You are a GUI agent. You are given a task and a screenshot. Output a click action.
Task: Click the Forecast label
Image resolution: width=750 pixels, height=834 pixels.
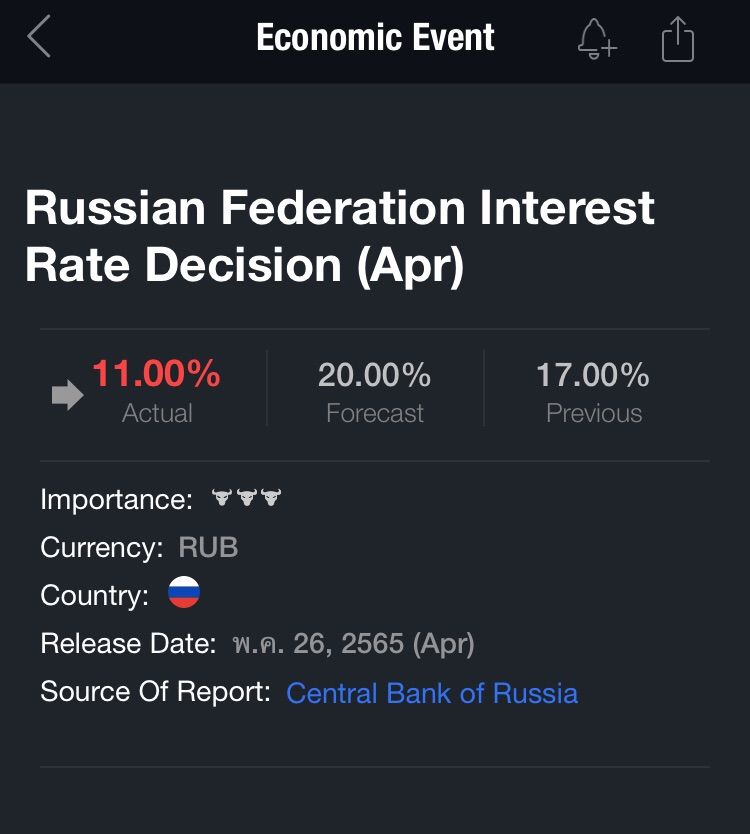375,413
